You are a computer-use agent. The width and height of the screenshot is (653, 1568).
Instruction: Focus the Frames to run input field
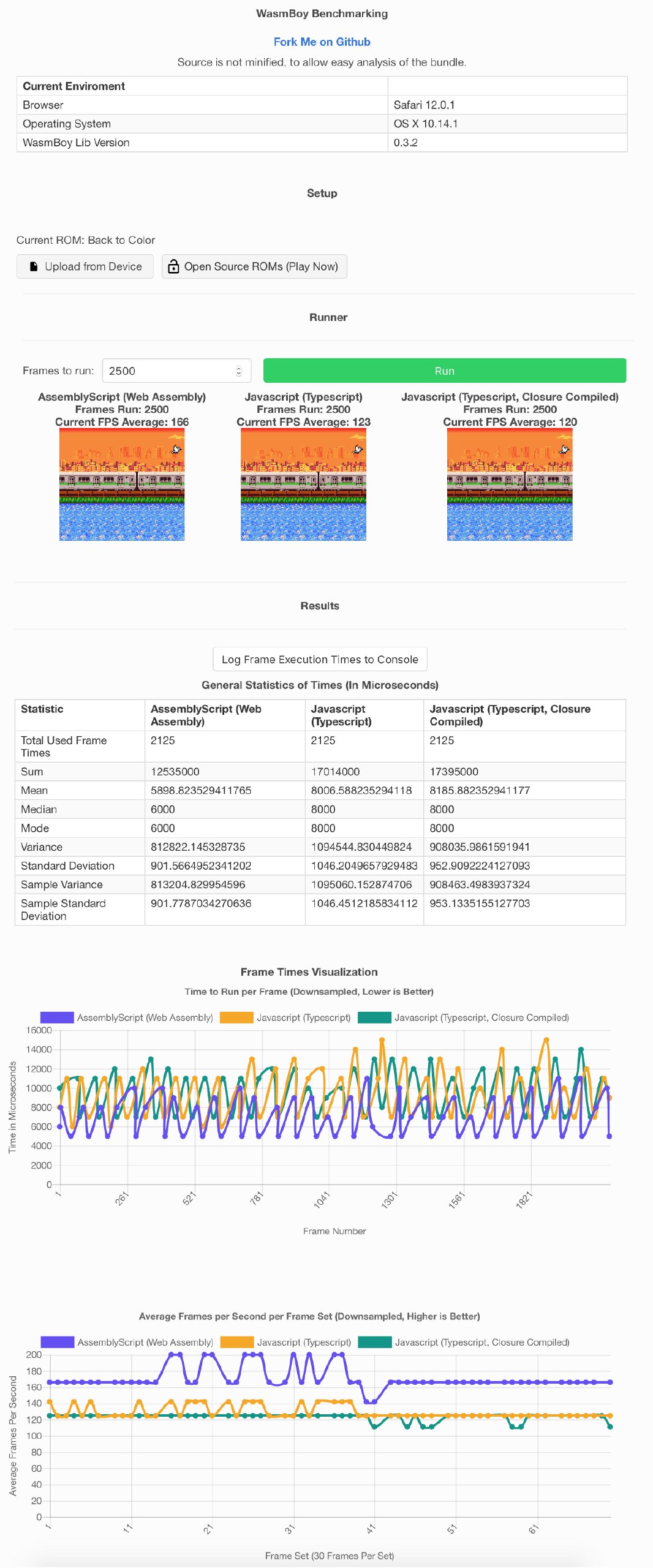[x=176, y=371]
